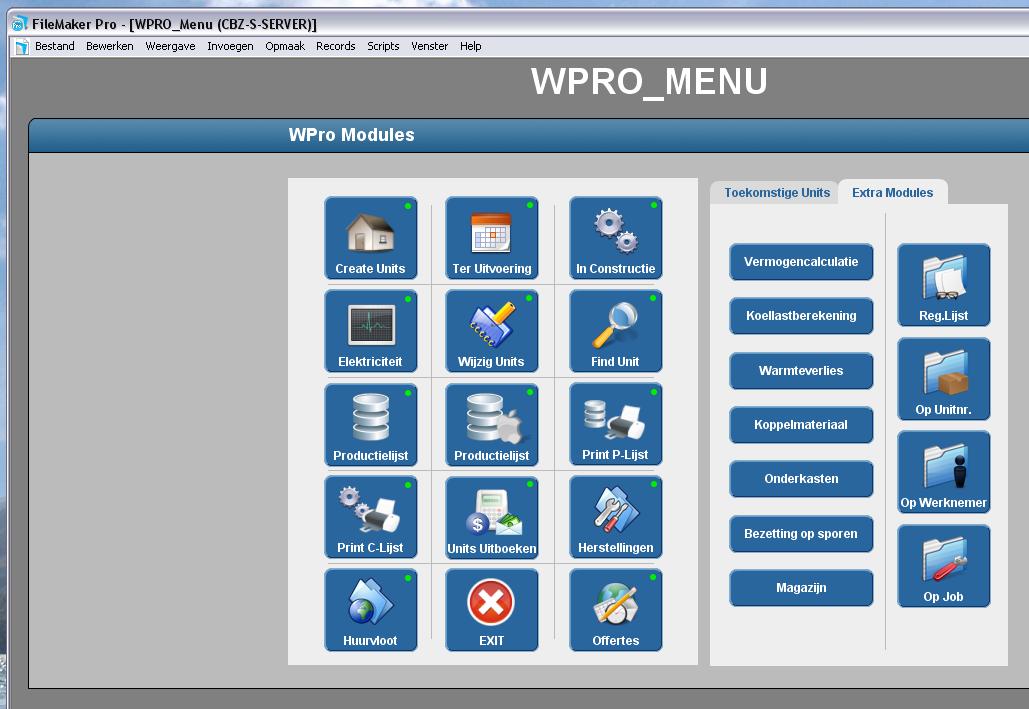1029x709 pixels.
Task: Click the red EXIT icon
Action: (491, 603)
